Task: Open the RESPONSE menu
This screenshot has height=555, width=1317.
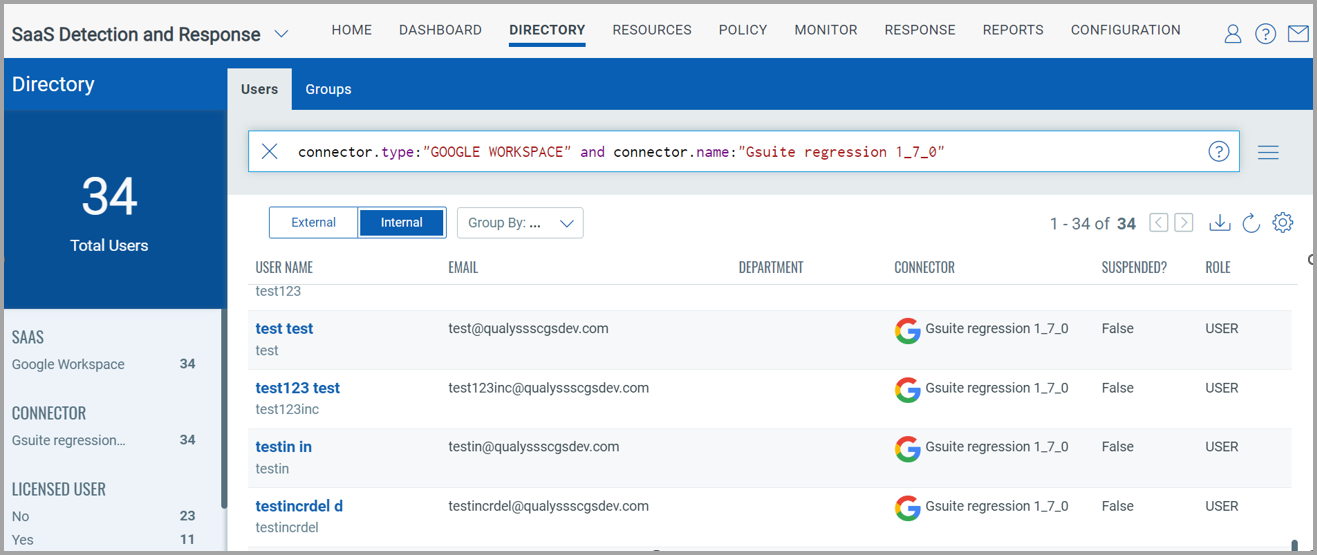Action: pos(920,30)
